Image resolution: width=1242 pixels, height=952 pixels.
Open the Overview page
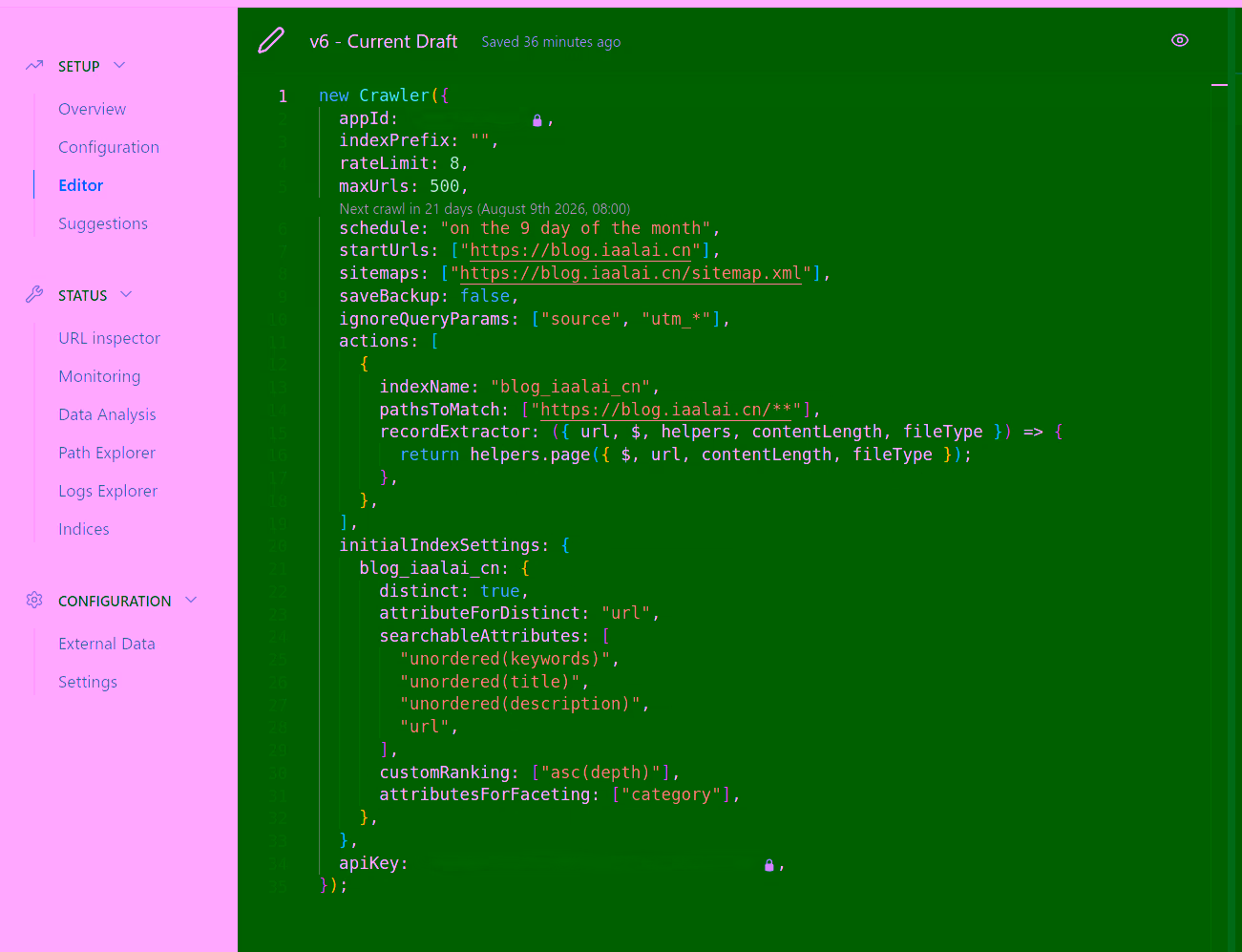[x=92, y=109]
